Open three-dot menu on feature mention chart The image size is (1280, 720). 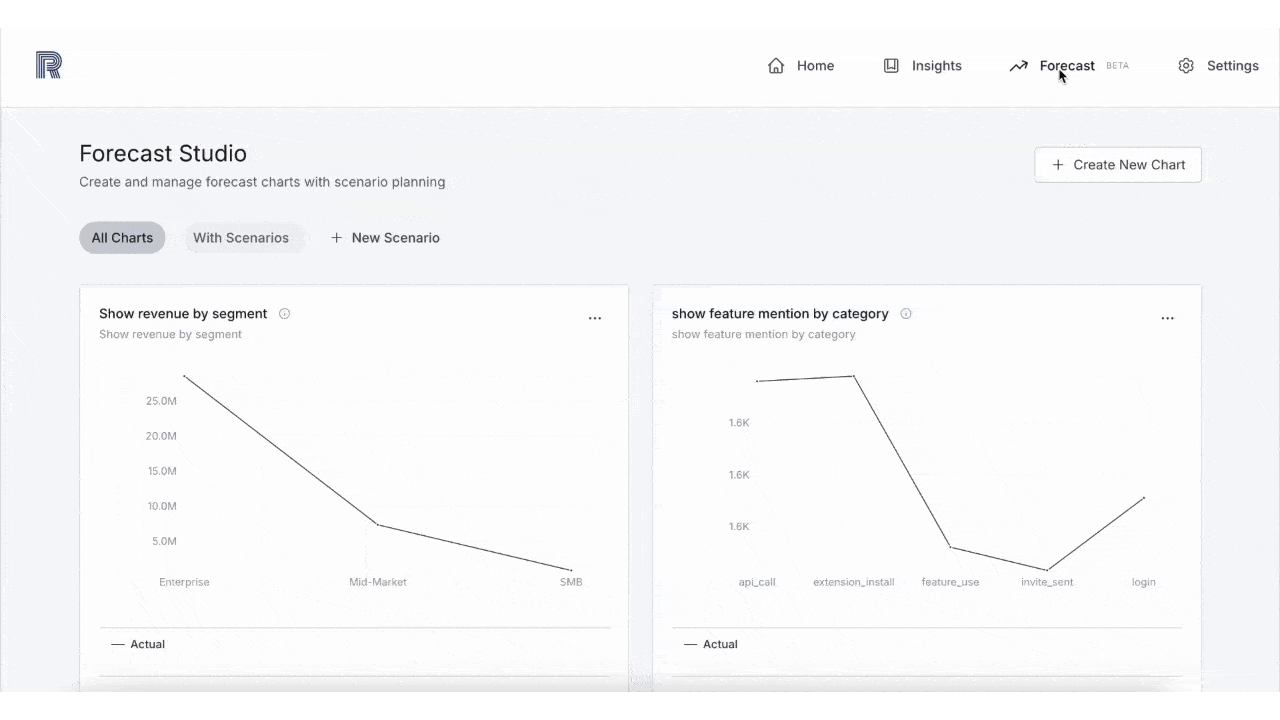1167,318
